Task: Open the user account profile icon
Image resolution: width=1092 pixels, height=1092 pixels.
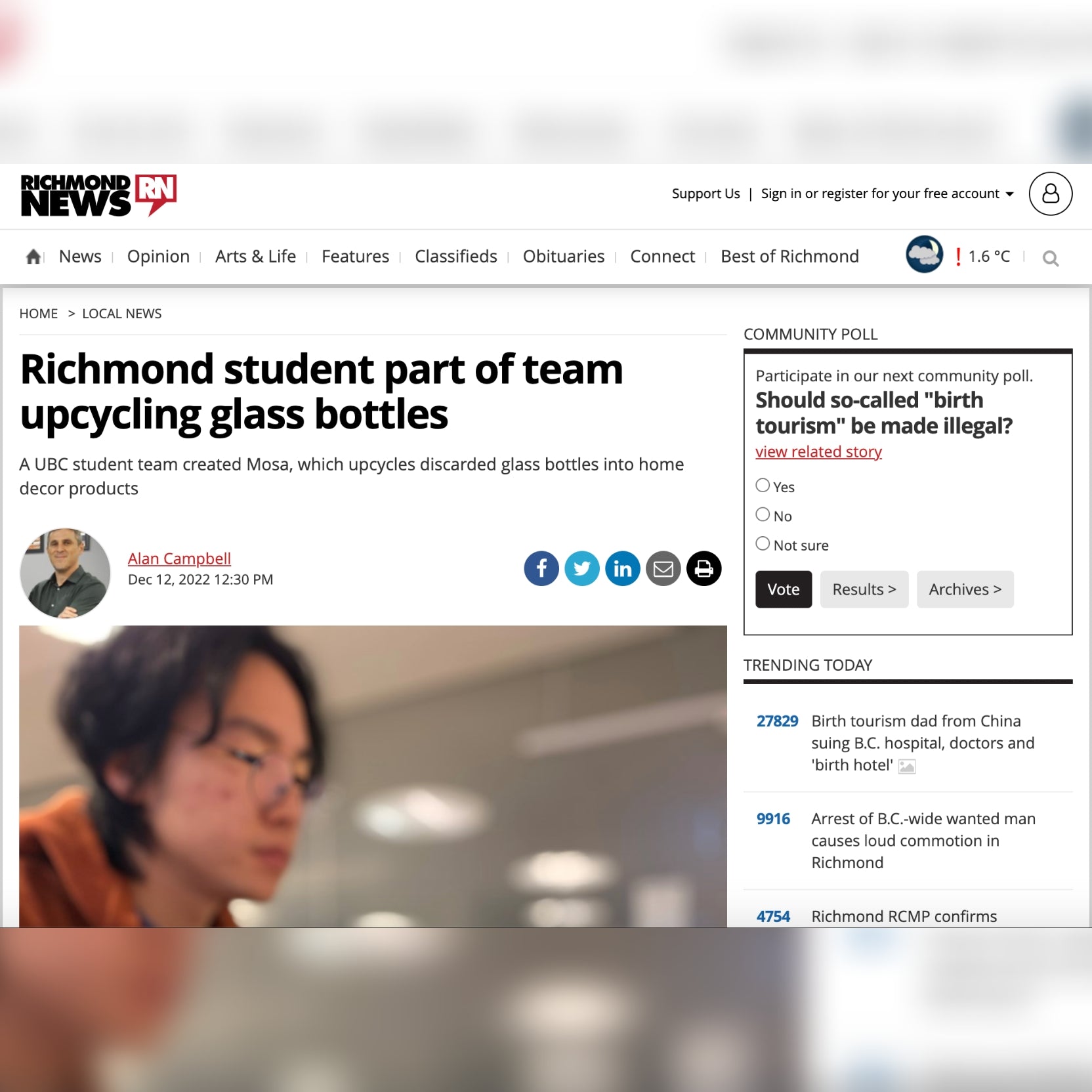Action: click(1051, 194)
